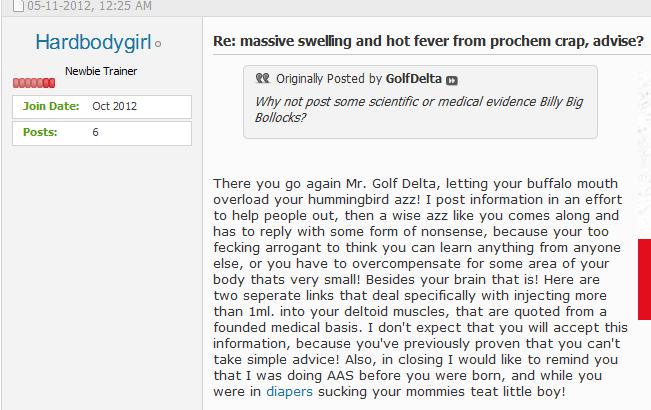Viewport: 651px width, 410px height.
Task: Click the 'Newbie Trainer' user title
Action: pos(101,72)
